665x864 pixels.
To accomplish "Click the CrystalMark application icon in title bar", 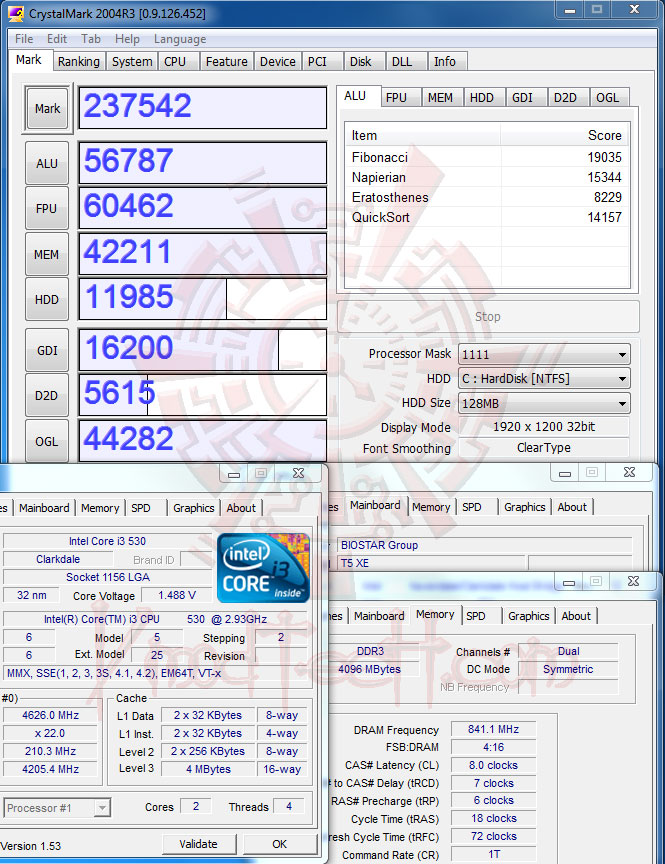I will pyautogui.click(x=15, y=13).
